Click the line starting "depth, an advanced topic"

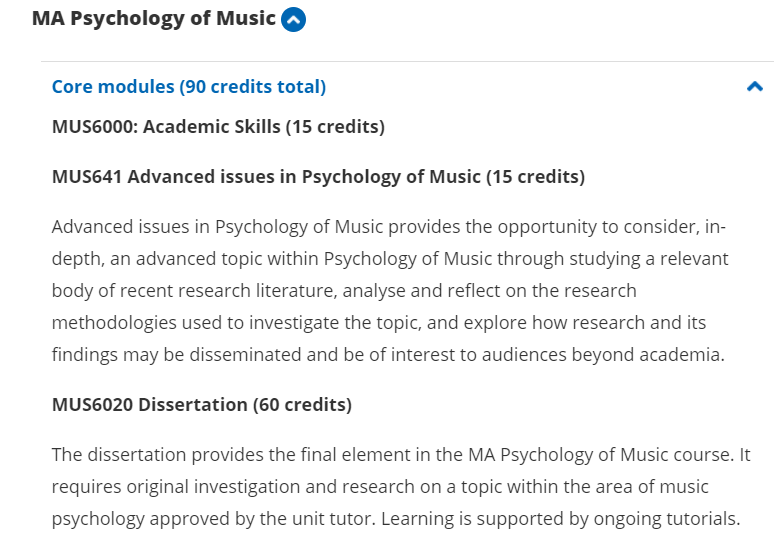click(390, 259)
